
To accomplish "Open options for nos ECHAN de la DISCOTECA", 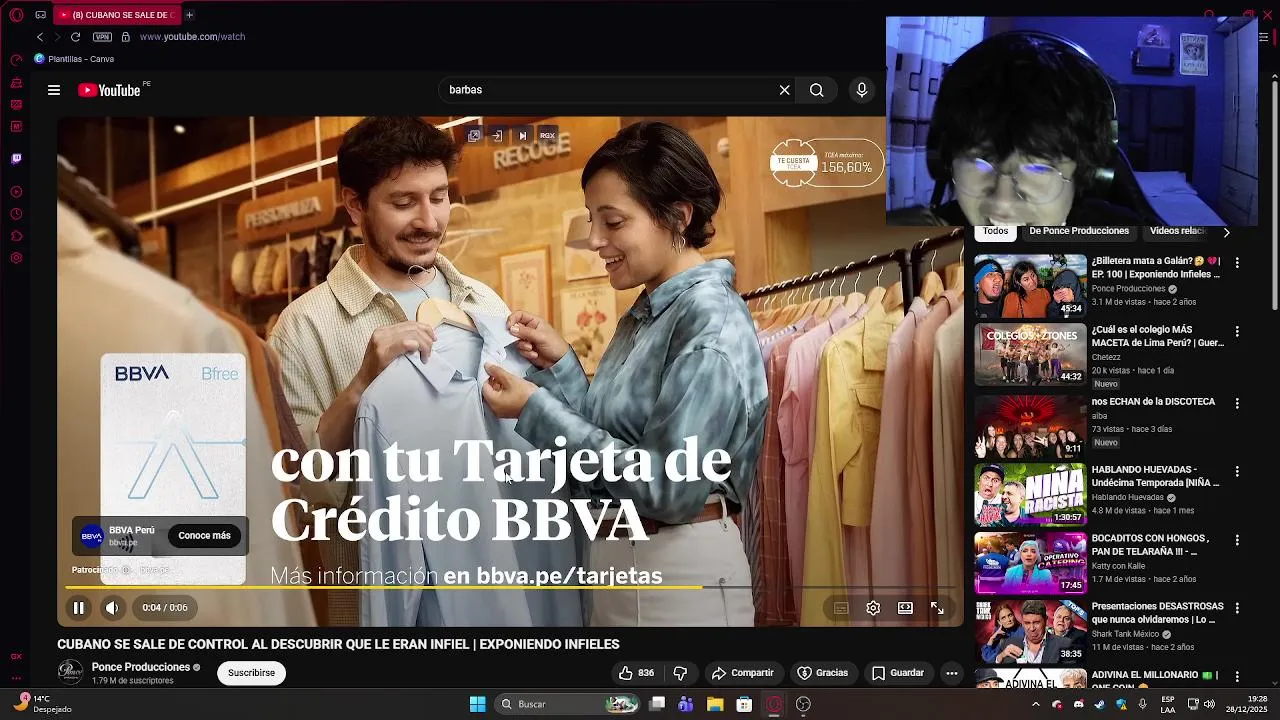I will click(1237, 404).
